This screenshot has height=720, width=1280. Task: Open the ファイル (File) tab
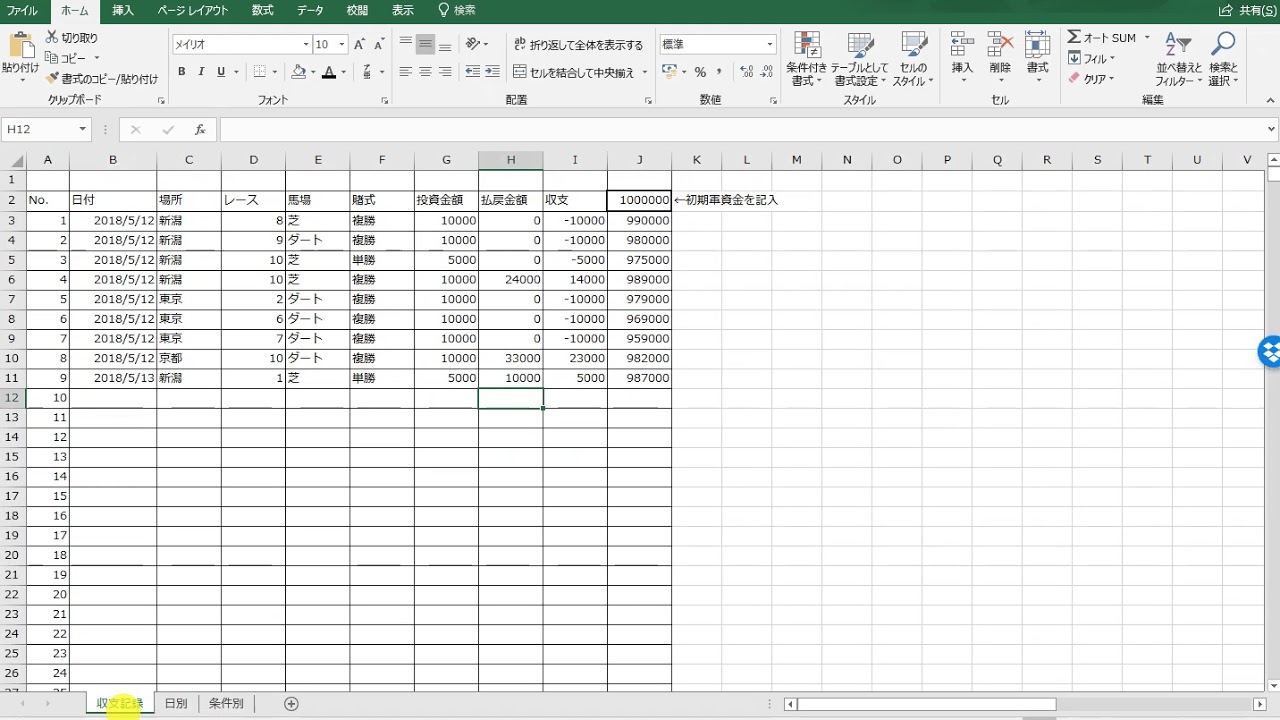22,10
